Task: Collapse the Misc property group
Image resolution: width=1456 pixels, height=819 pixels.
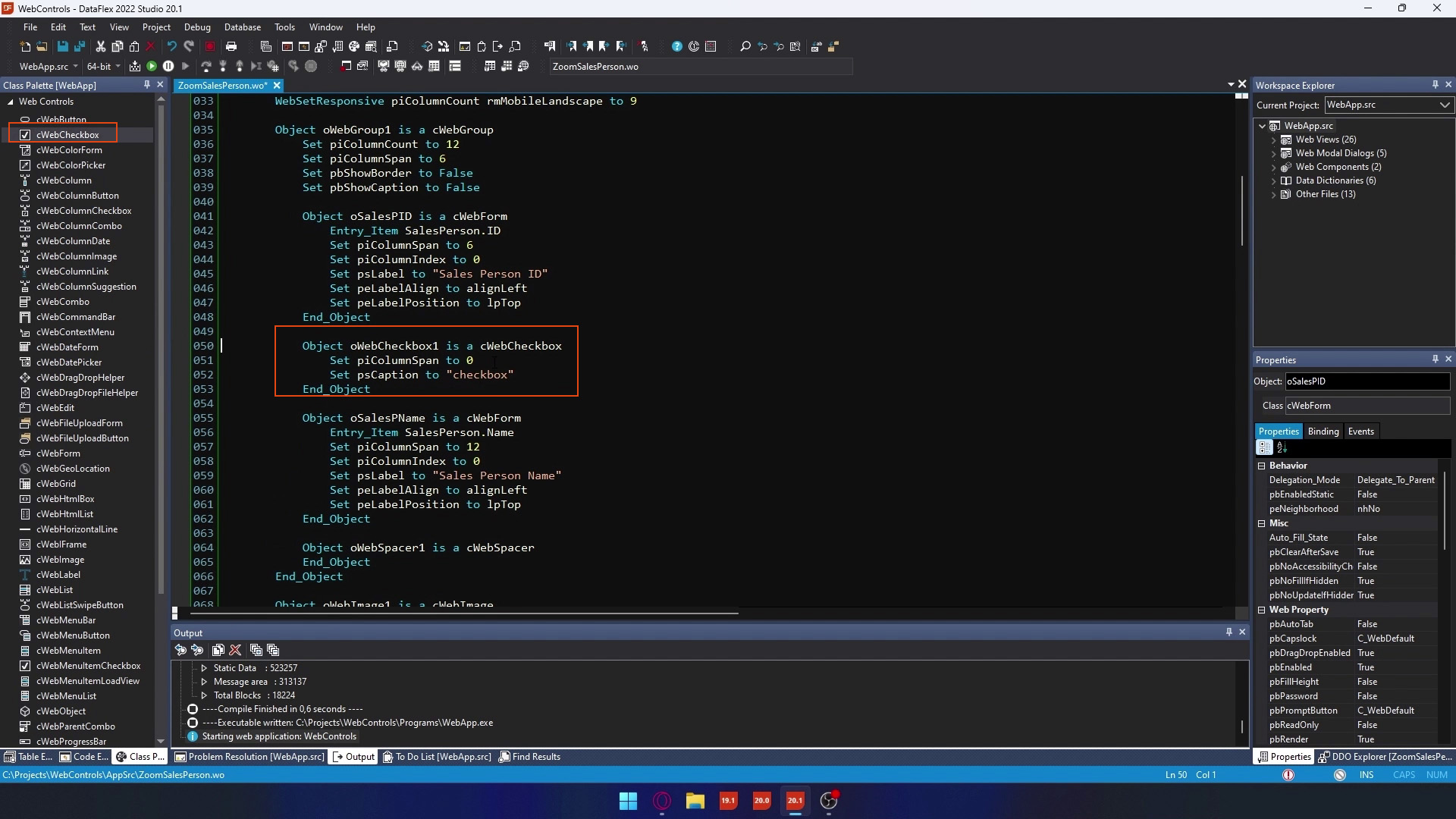Action: (1262, 523)
